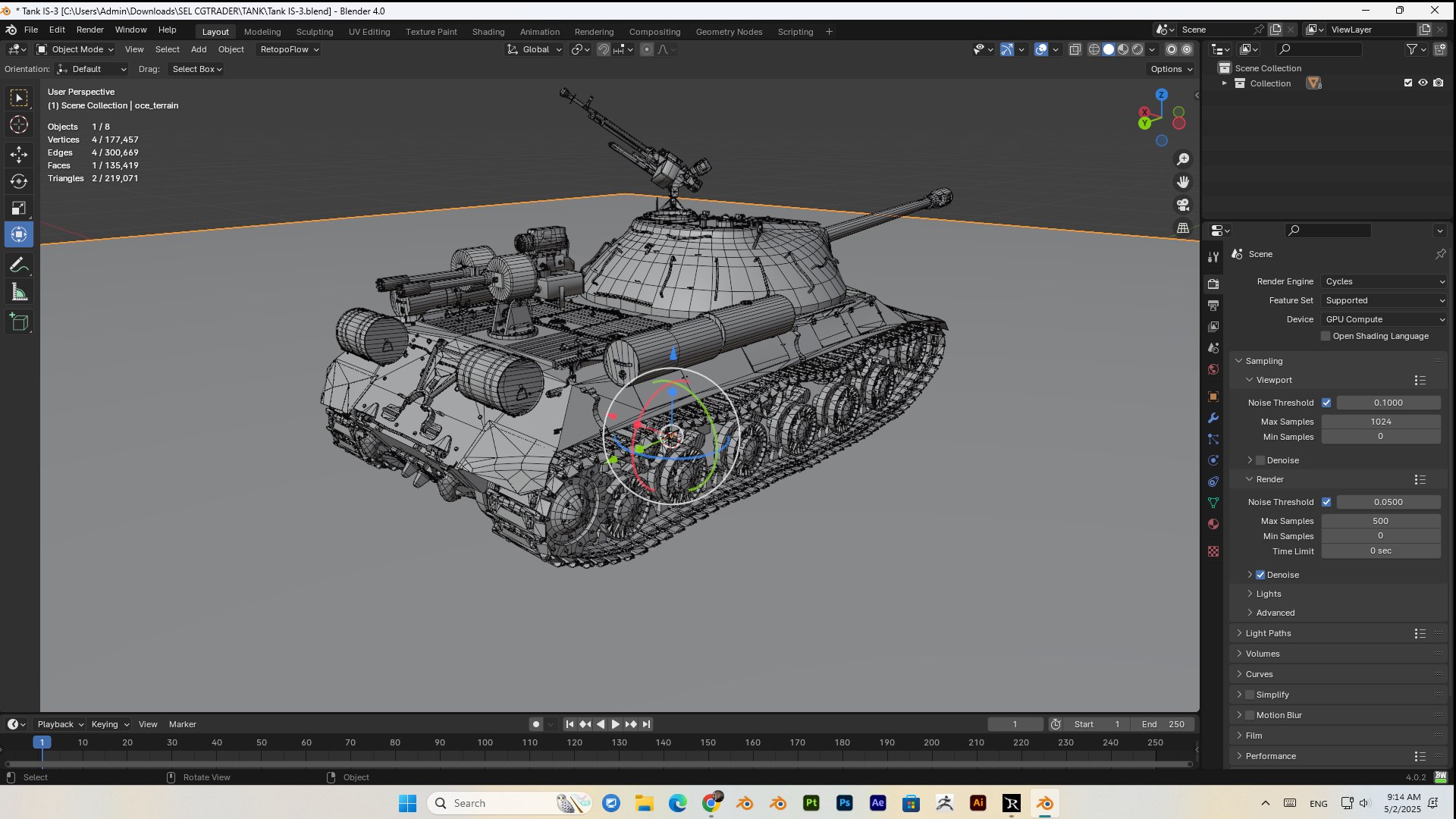Screen dimensions: 1456x819
Task: Activate the Move tool
Action: pyautogui.click(x=19, y=155)
